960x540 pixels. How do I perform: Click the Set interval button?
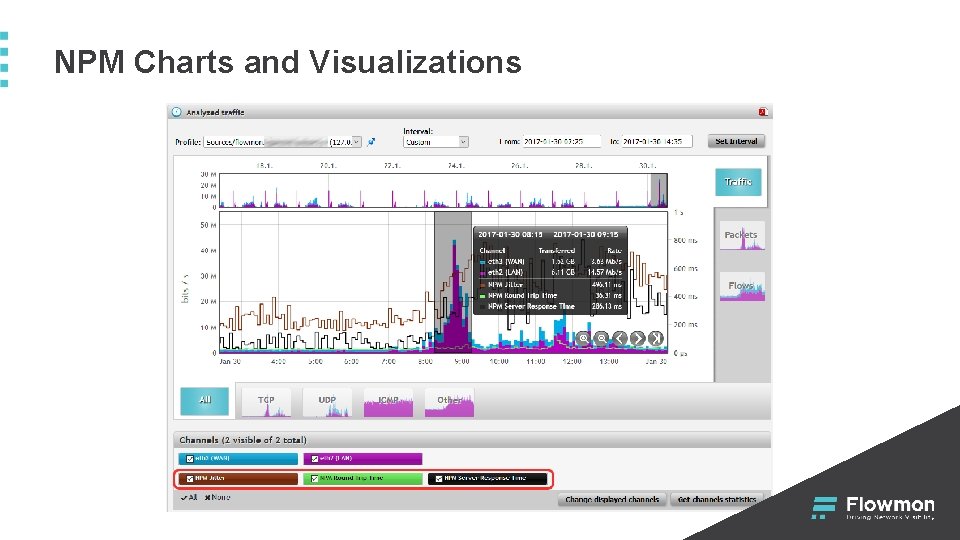pos(737,141)
